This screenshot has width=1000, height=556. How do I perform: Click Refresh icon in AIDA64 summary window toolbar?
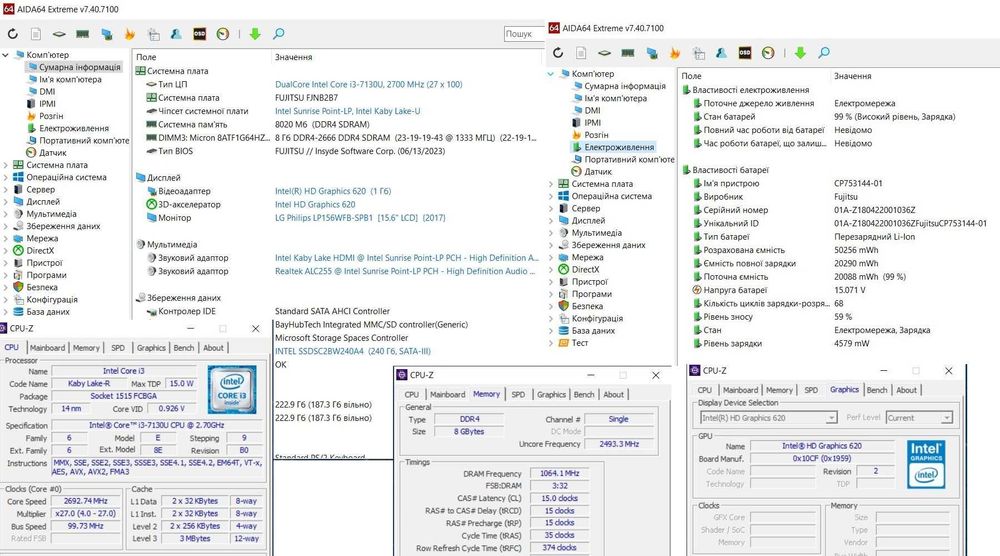pyautogui.click(x=13, y=34)
